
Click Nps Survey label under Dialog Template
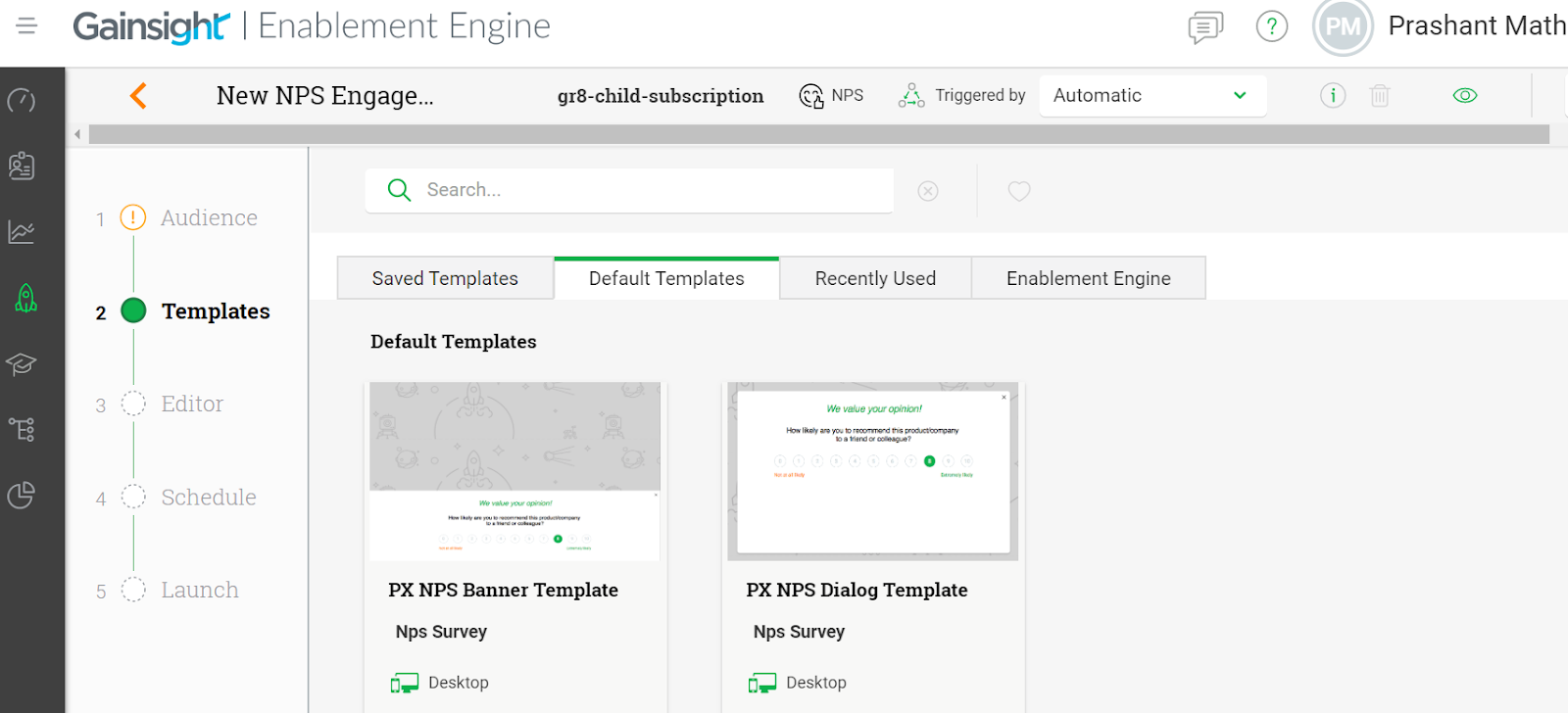(799, 632)
